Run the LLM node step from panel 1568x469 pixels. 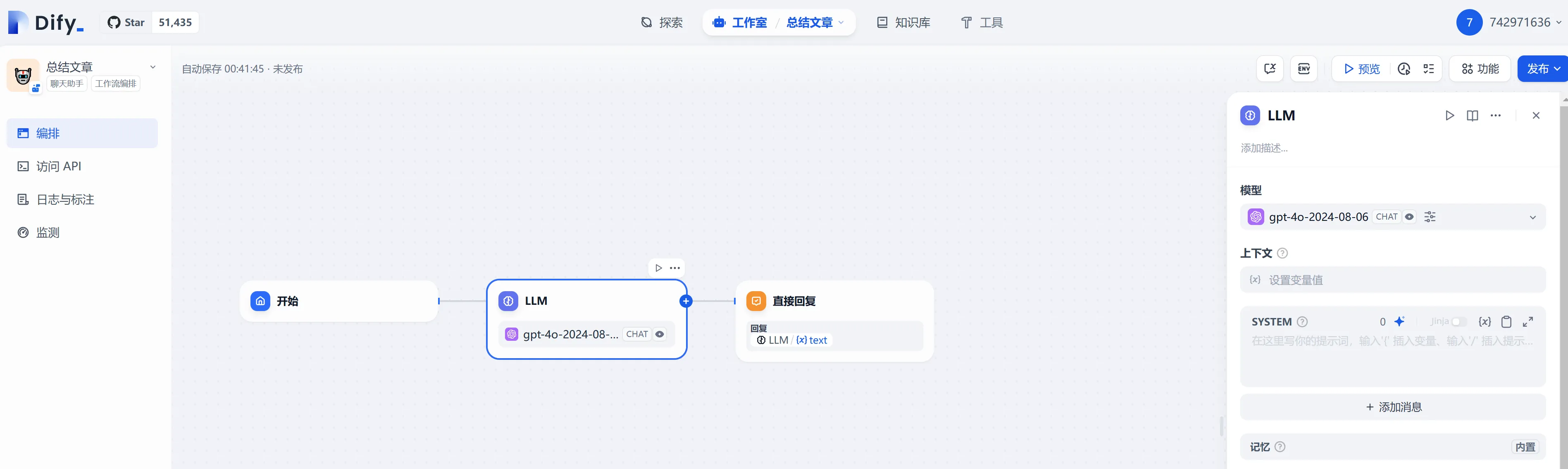coord(1449,116)
